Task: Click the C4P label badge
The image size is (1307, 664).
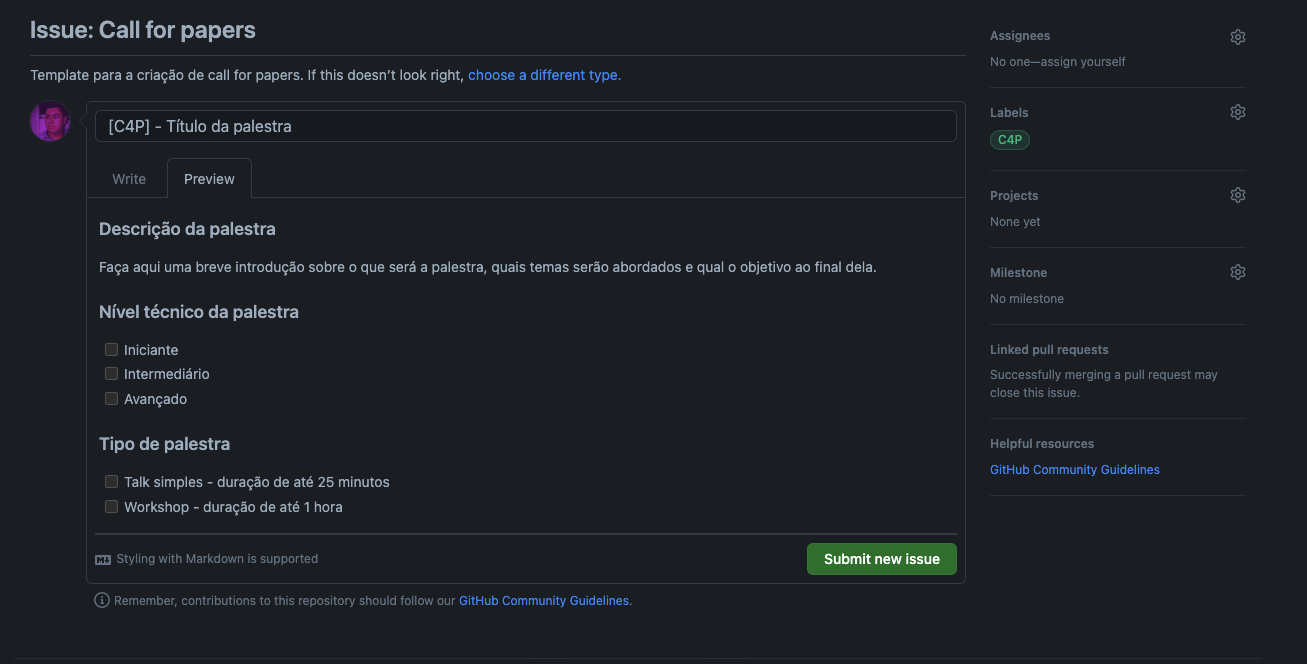Action: point(1010,140)
